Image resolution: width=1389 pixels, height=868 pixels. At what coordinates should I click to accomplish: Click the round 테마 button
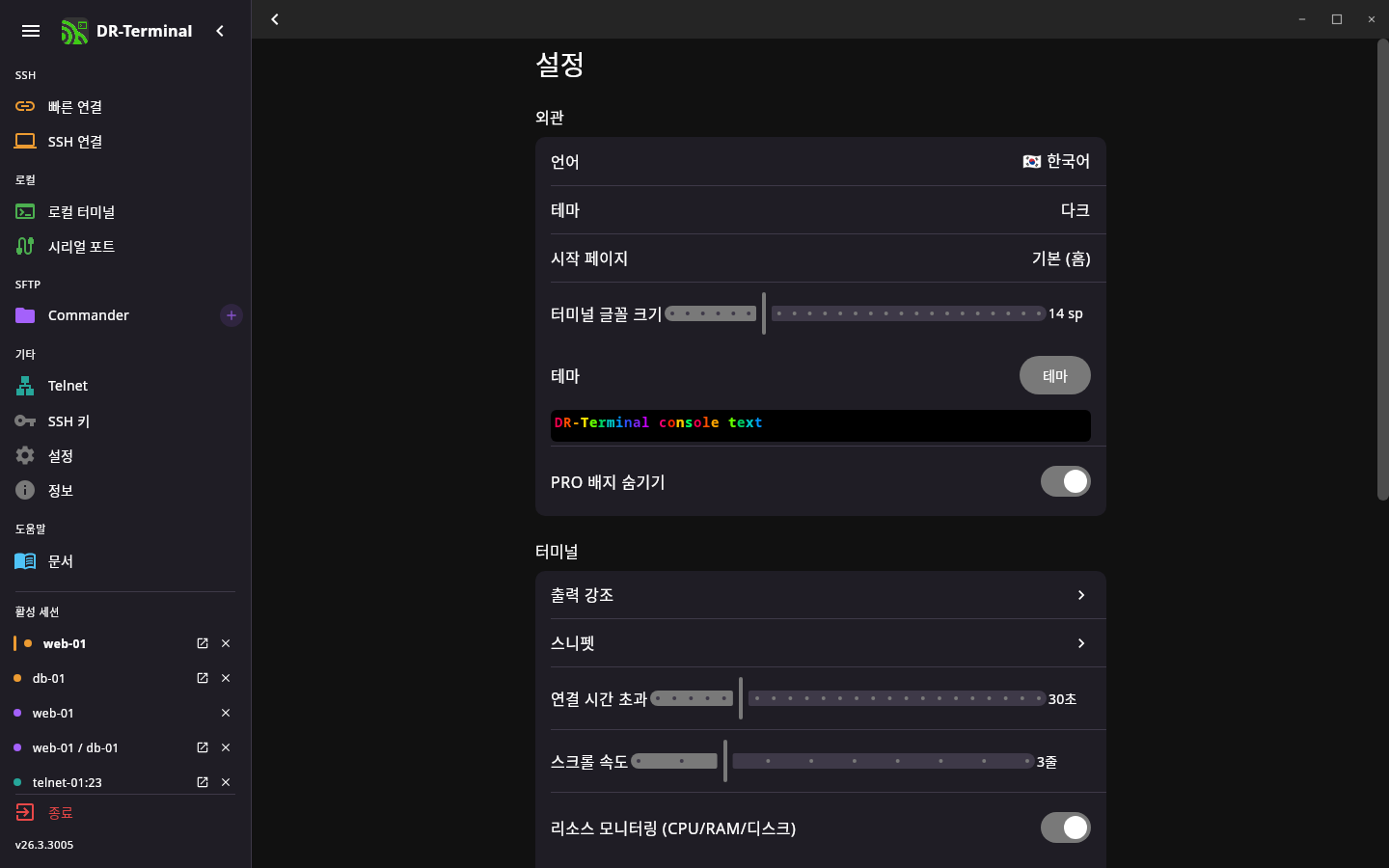click(1055, 375)
